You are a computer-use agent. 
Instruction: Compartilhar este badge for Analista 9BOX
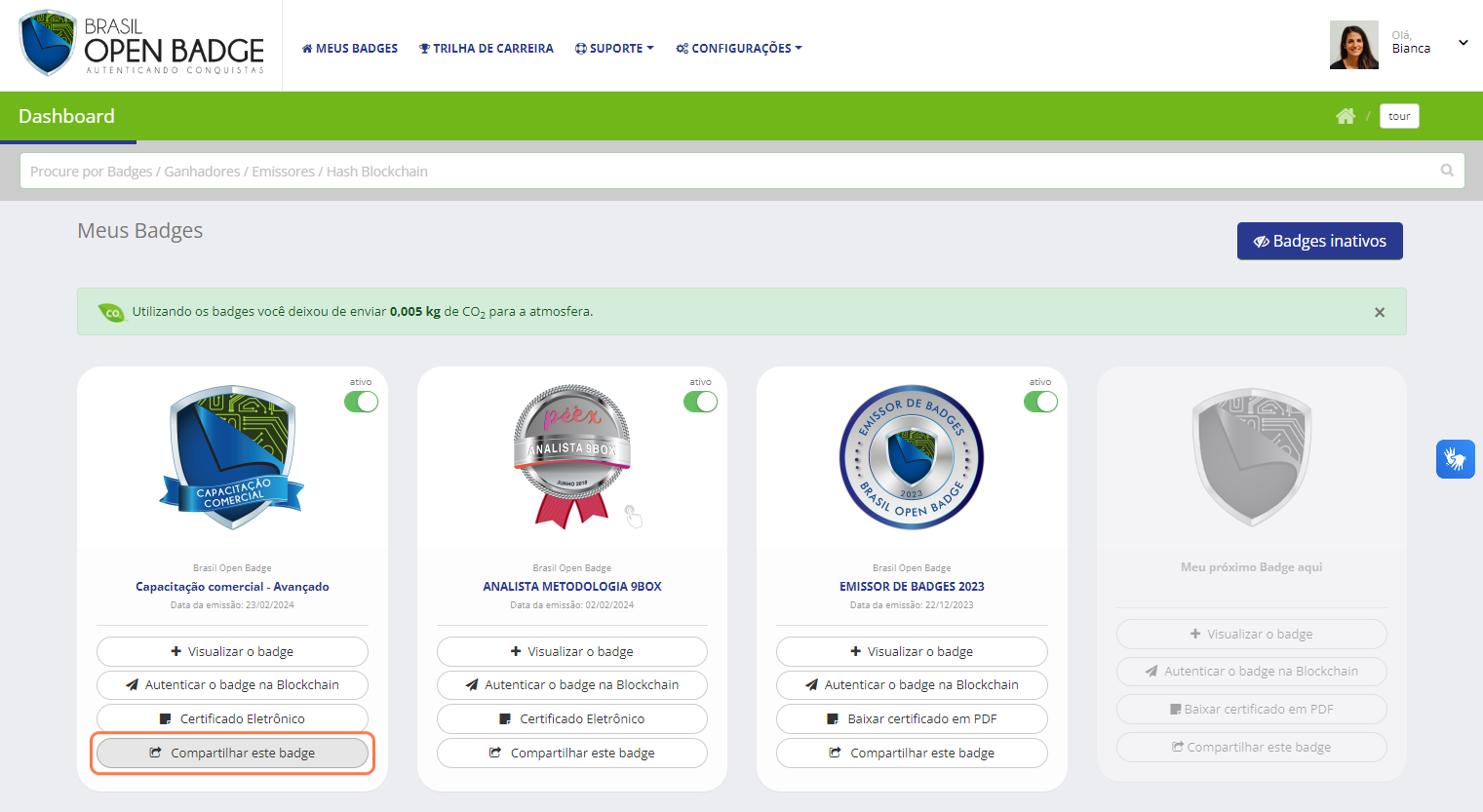pos(572,753)
